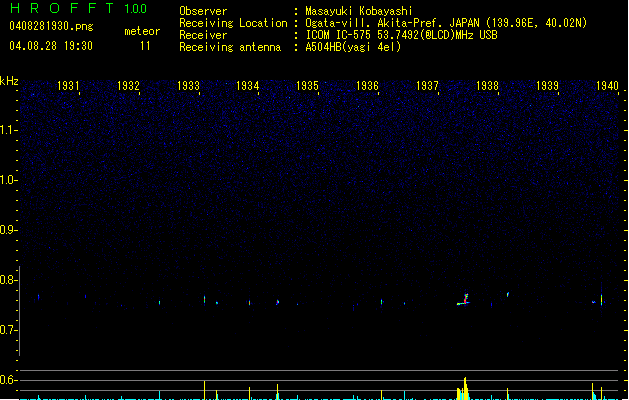Click the tallest yellow power peak before 1938
Screen dimensions: 629x400
(465, 388)
